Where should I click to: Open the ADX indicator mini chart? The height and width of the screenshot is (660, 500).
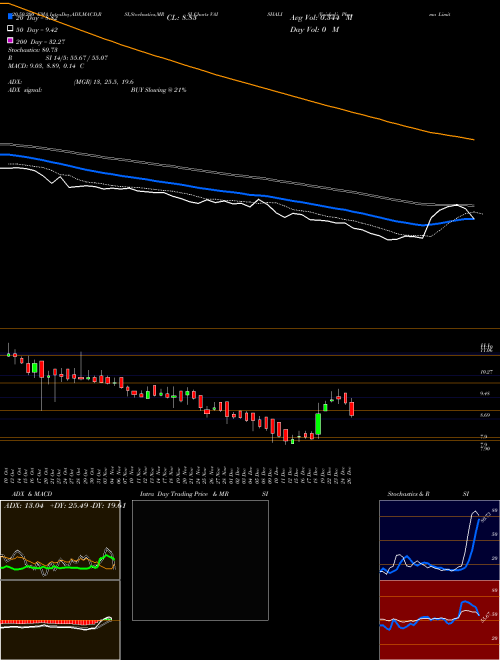coord(60,540)
